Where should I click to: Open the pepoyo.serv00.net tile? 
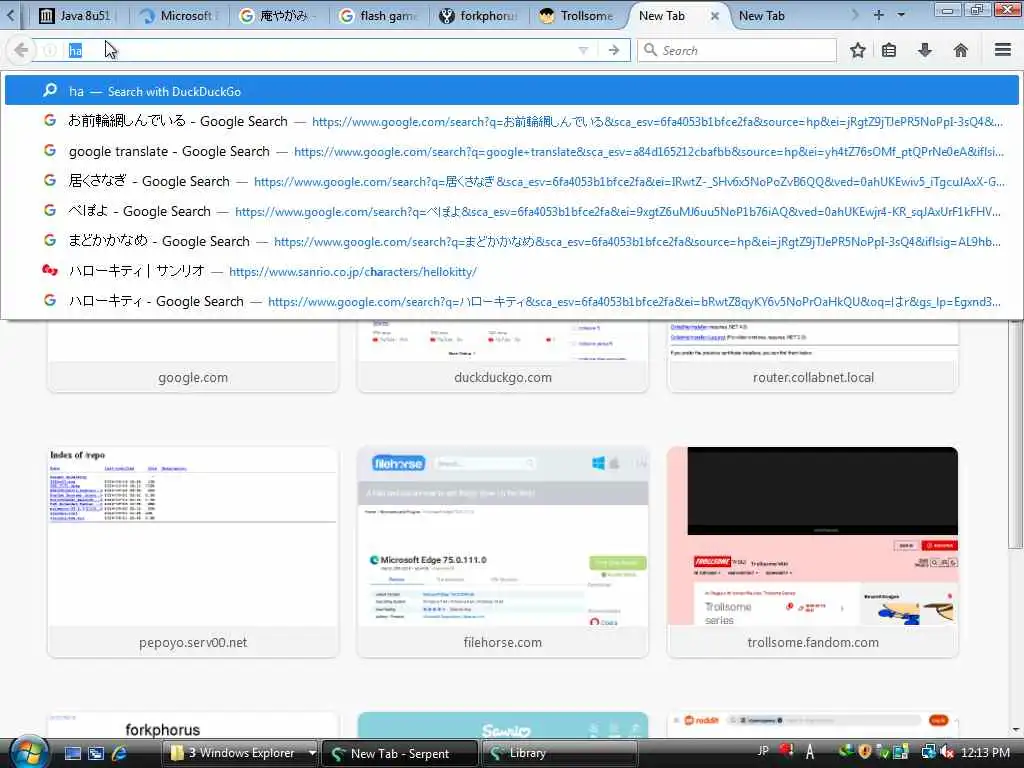tap(193, 552)
